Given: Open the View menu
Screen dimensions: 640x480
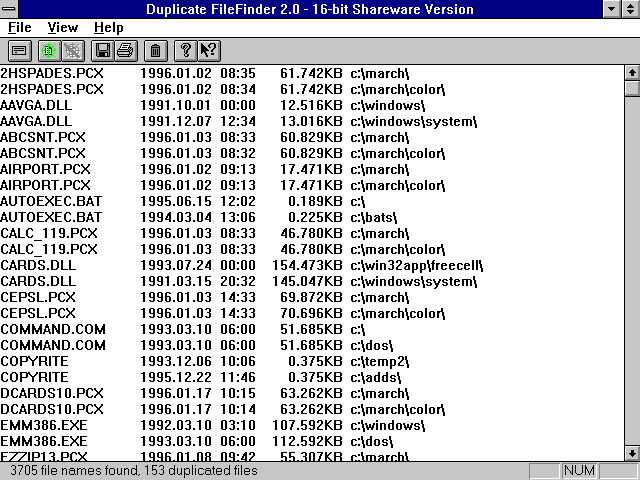Looking at the screenshot, I should [x=63, y=28].
